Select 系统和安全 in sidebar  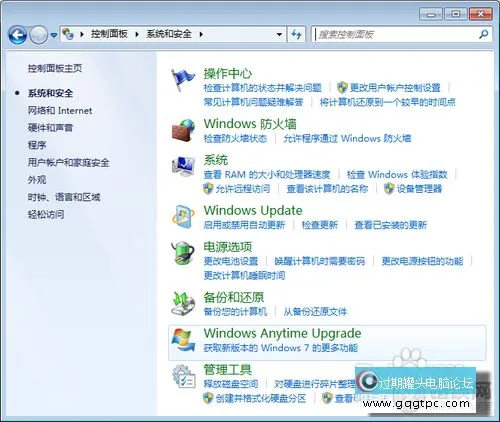click(x=50, y=93)
